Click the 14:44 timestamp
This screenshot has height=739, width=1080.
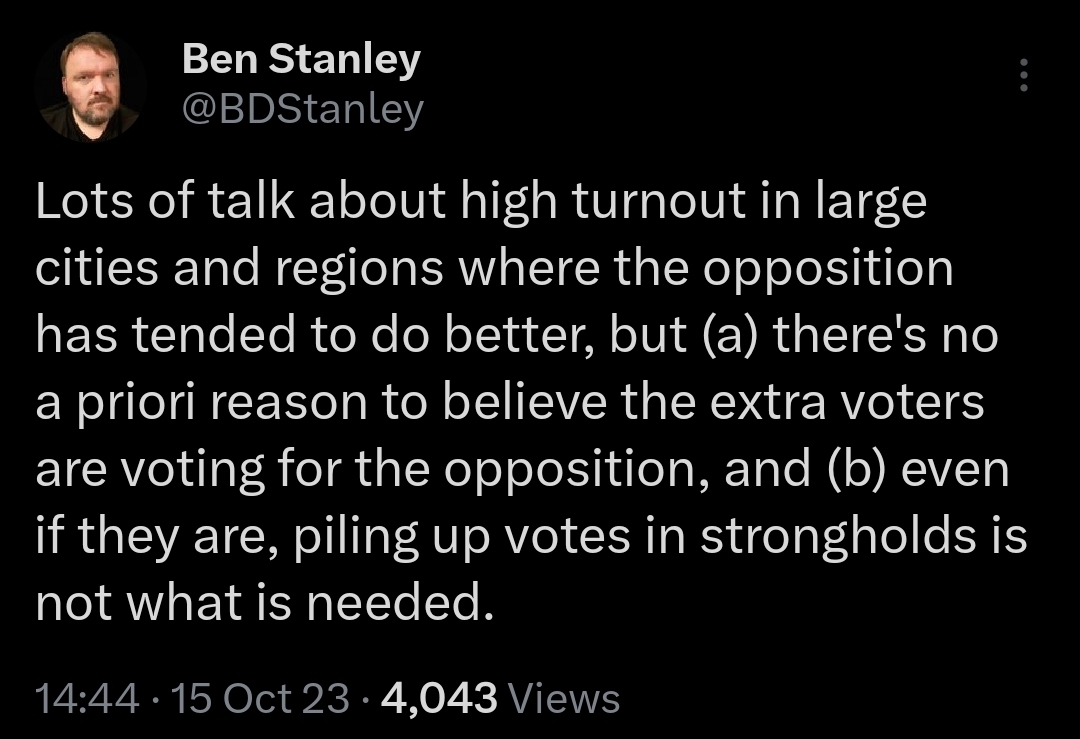(x=87, y=698)
